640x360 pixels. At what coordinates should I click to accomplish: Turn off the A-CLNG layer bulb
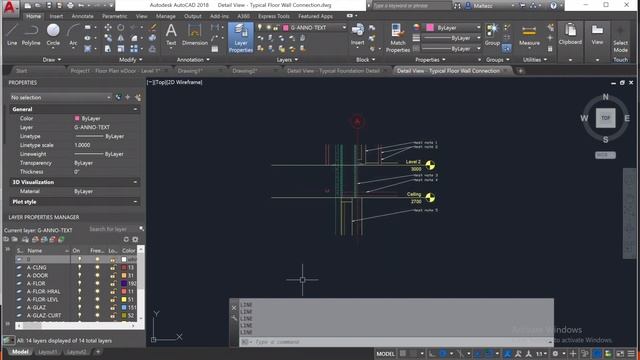point(80,268)
